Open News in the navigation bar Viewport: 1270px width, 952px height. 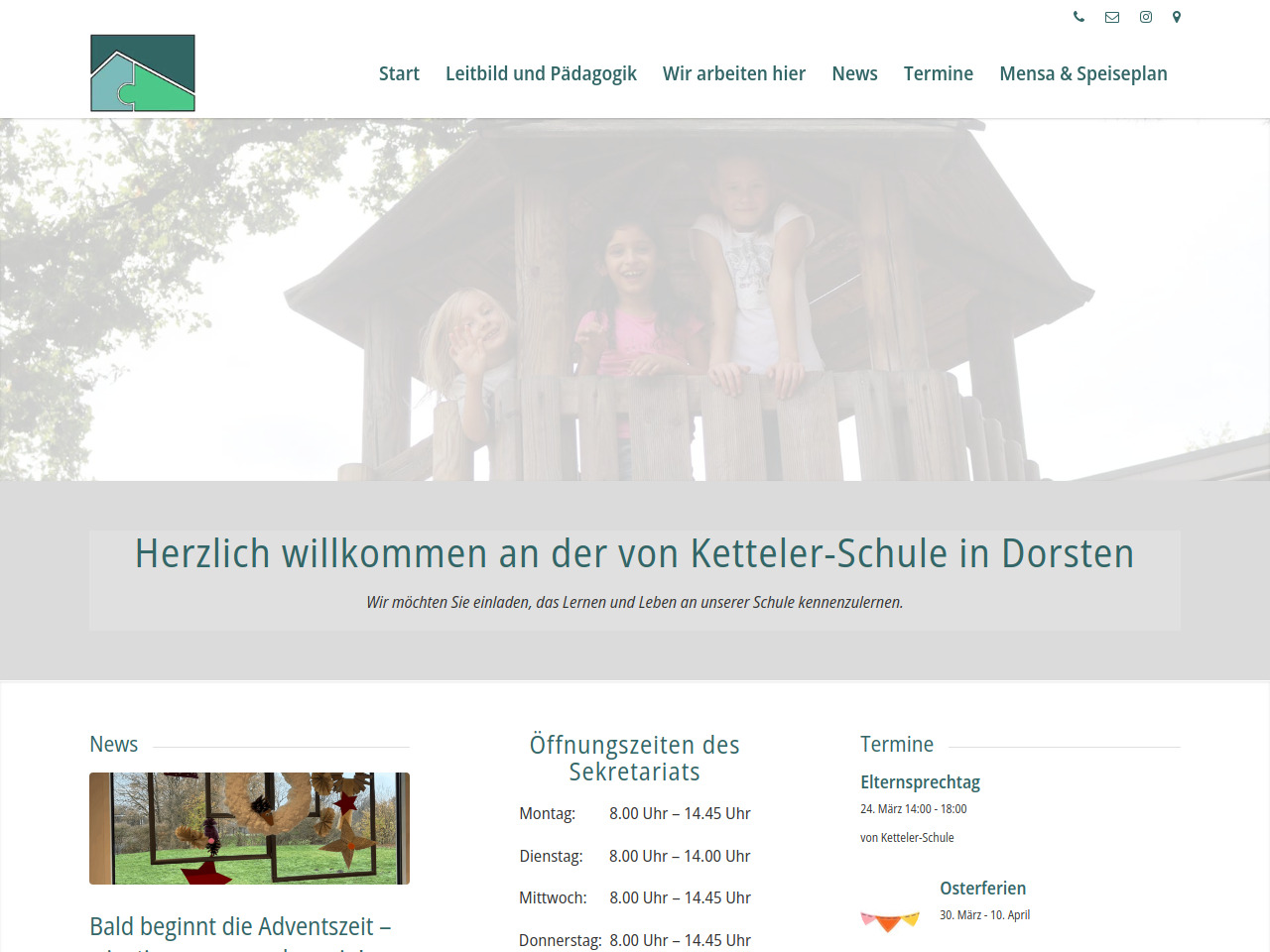pos(854,73)
